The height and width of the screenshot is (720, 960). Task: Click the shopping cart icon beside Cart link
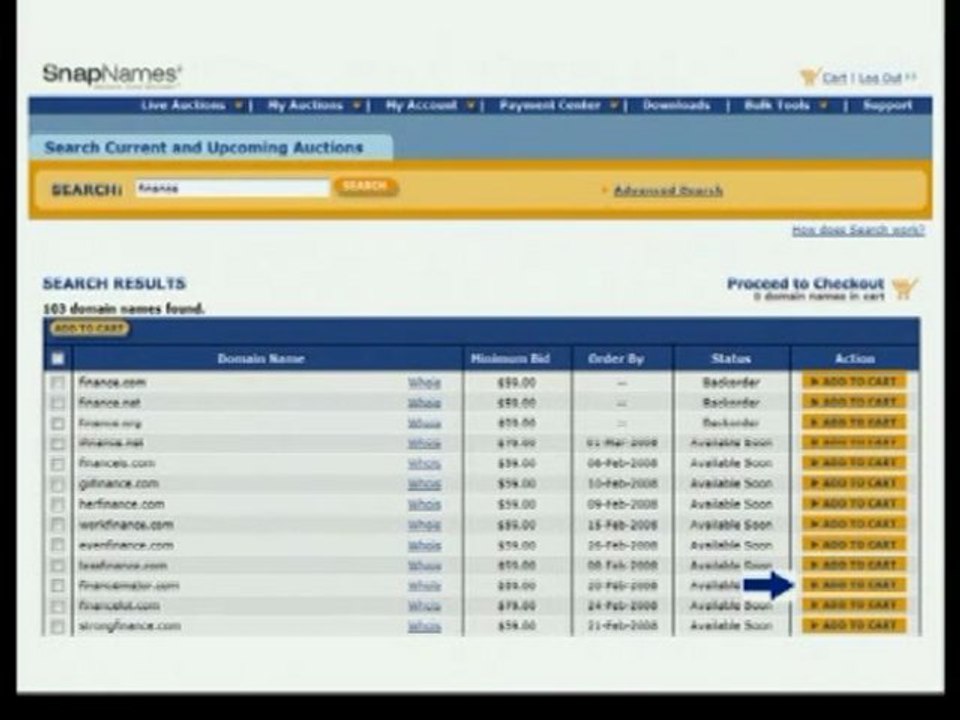[x=809, y=77]
